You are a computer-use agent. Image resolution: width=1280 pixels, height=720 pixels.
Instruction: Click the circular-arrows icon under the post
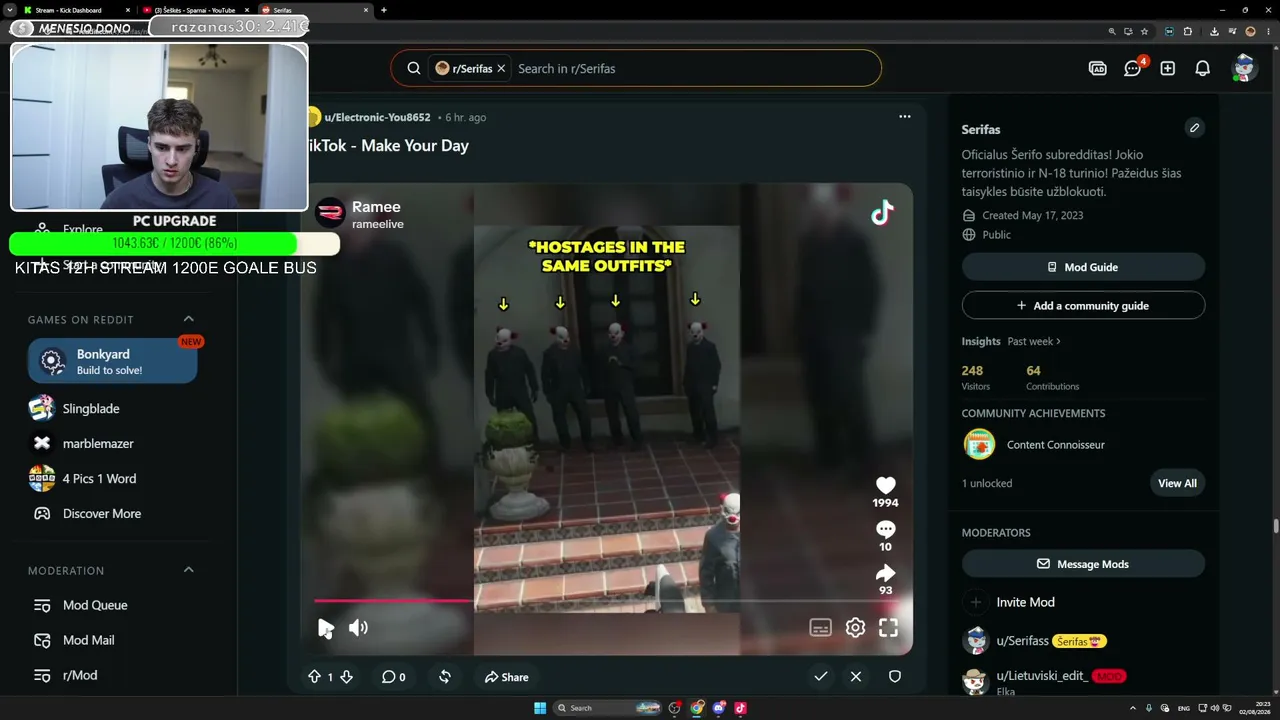(x=445, y=677)
